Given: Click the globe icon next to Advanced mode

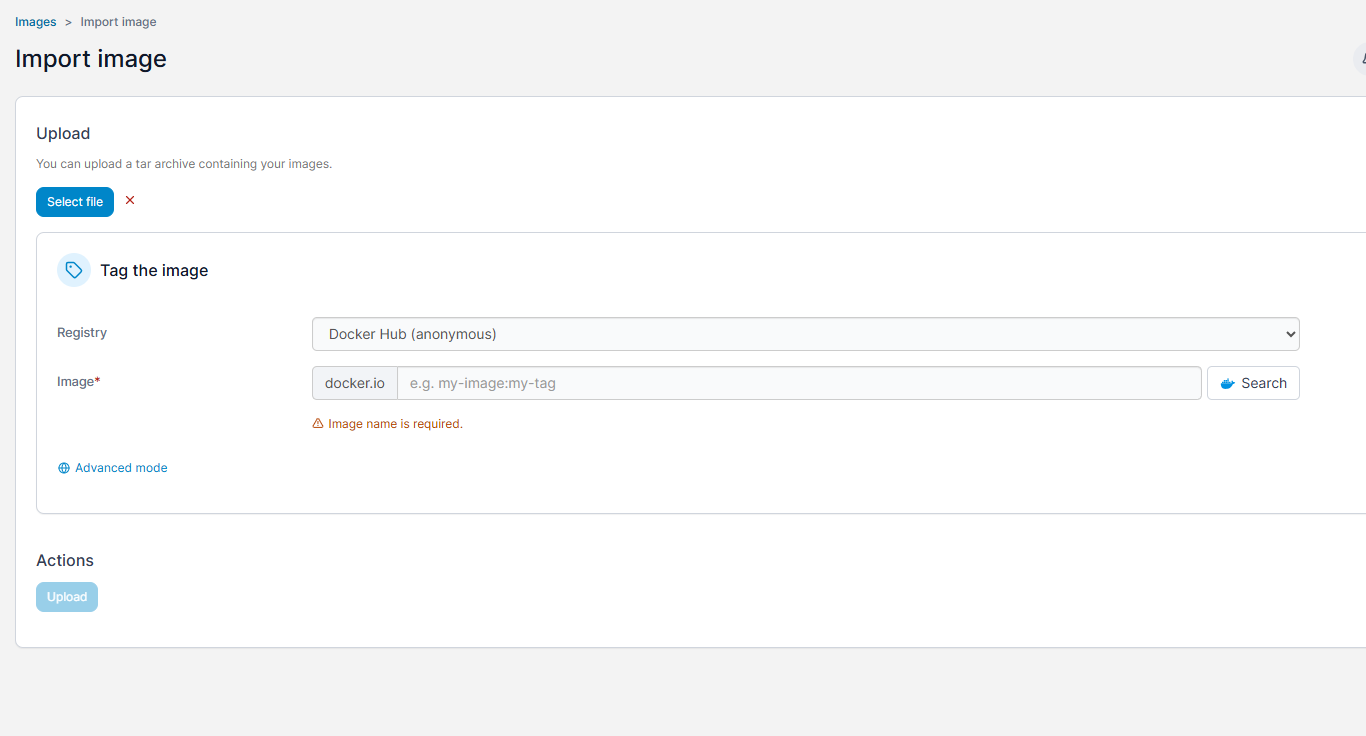Looking at the screenshot, I should [x=64, y=468].
